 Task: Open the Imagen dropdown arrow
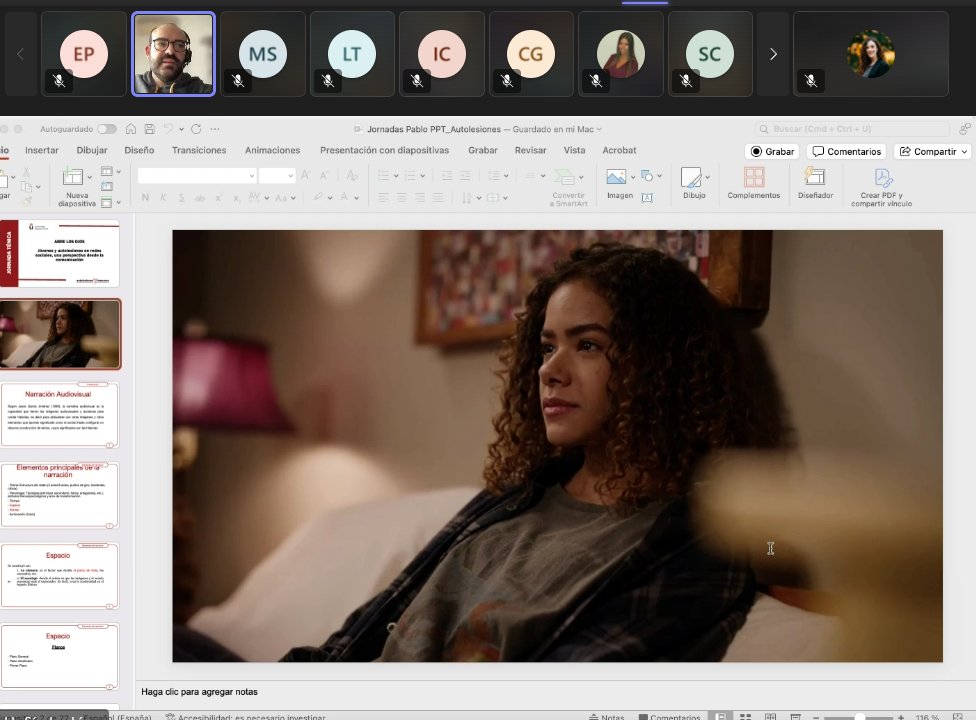[633, 177]
